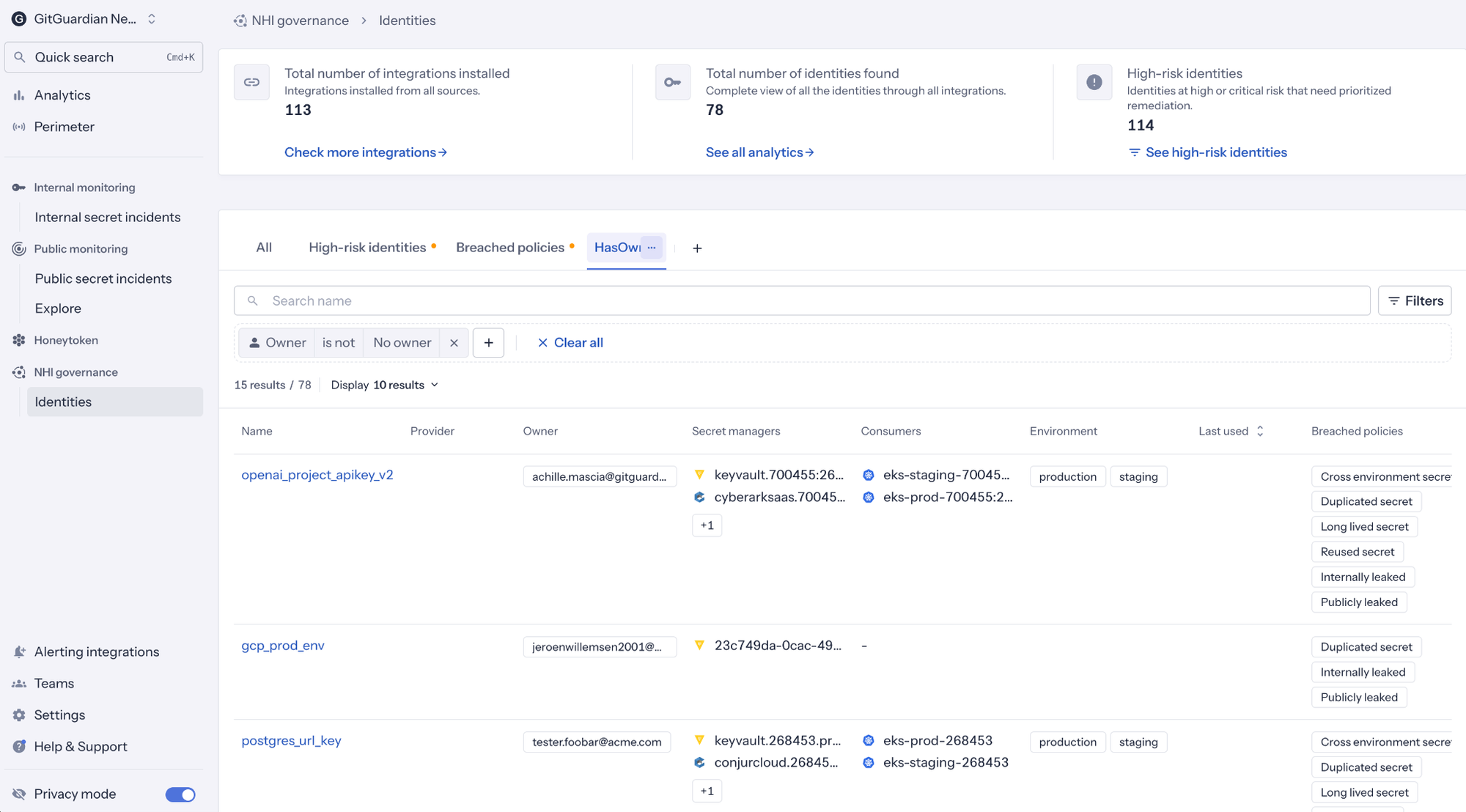Viewport: 1466px width, 812px height.
Task: Click the Settings gear icon
Action: [x=19, y=715]
